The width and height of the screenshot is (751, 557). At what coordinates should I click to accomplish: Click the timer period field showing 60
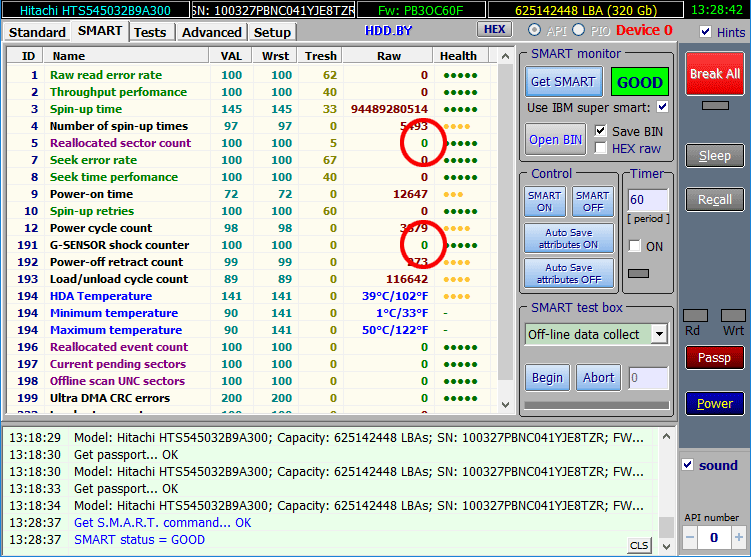(648, 200)
